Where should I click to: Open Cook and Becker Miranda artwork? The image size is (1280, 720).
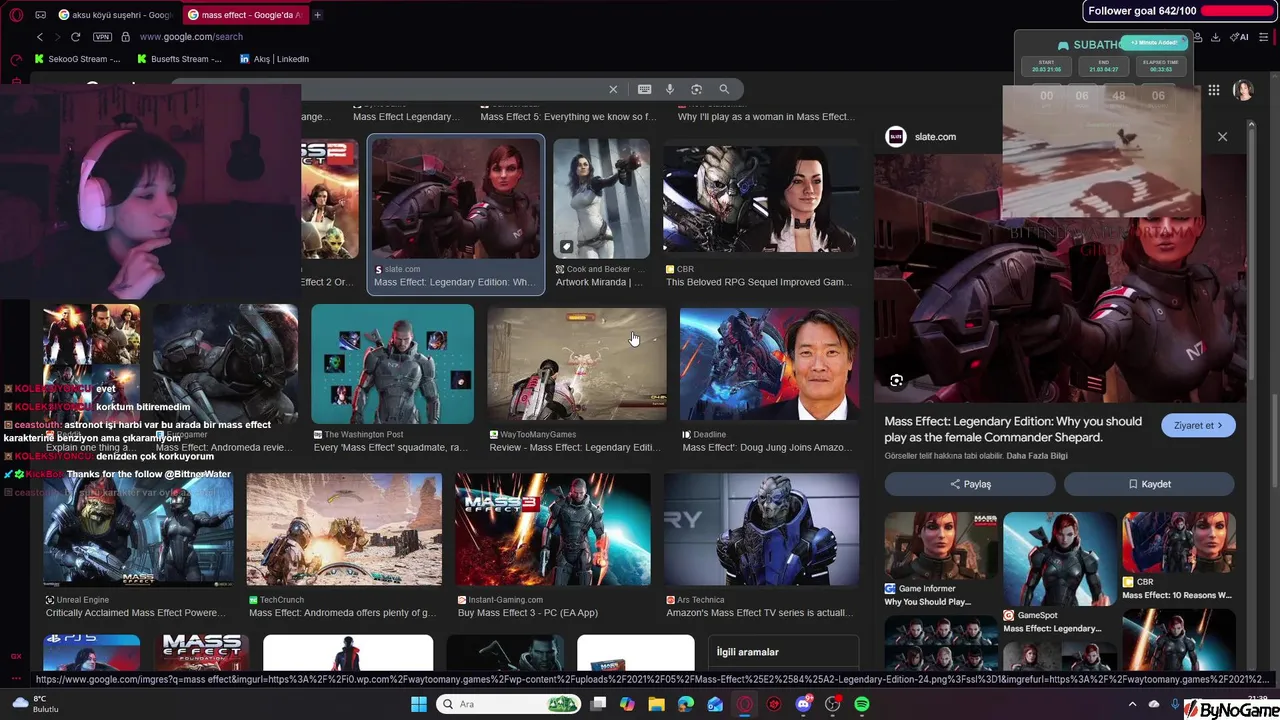pos(601,200)
